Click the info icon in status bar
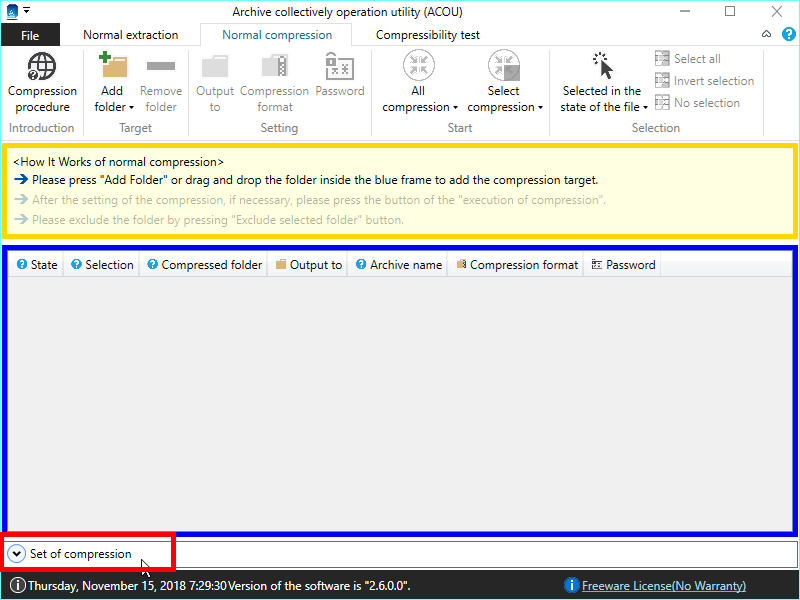 [x=18, y=586]
